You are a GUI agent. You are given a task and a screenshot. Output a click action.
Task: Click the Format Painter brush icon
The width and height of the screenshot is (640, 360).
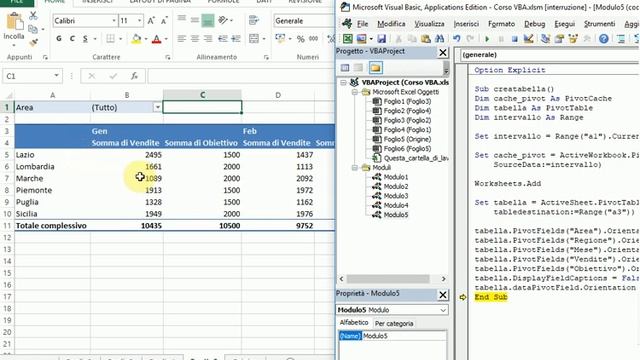pos(33,42)
